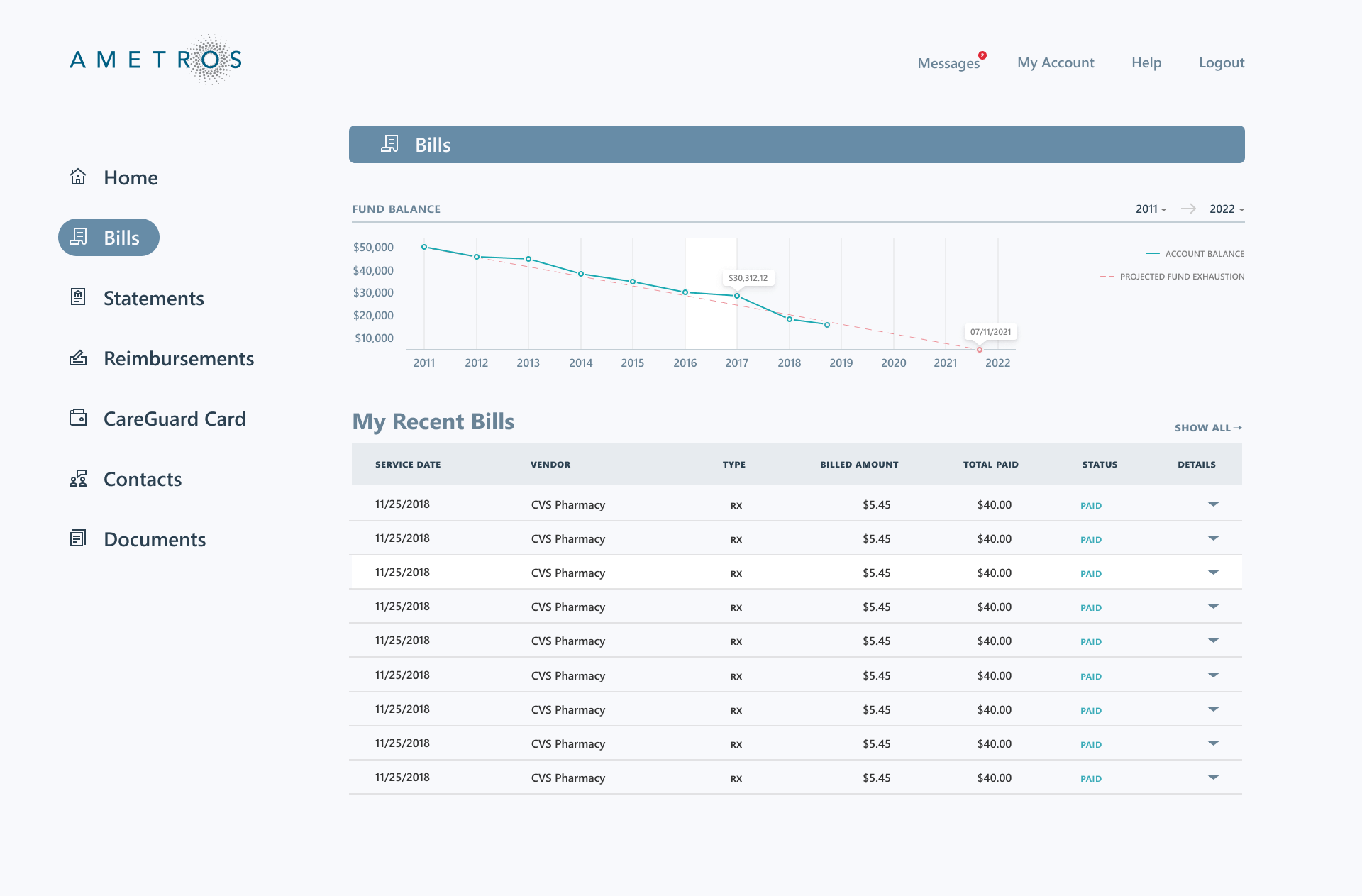Click the Bills icon in the header banner

click(x=389, y=144)
